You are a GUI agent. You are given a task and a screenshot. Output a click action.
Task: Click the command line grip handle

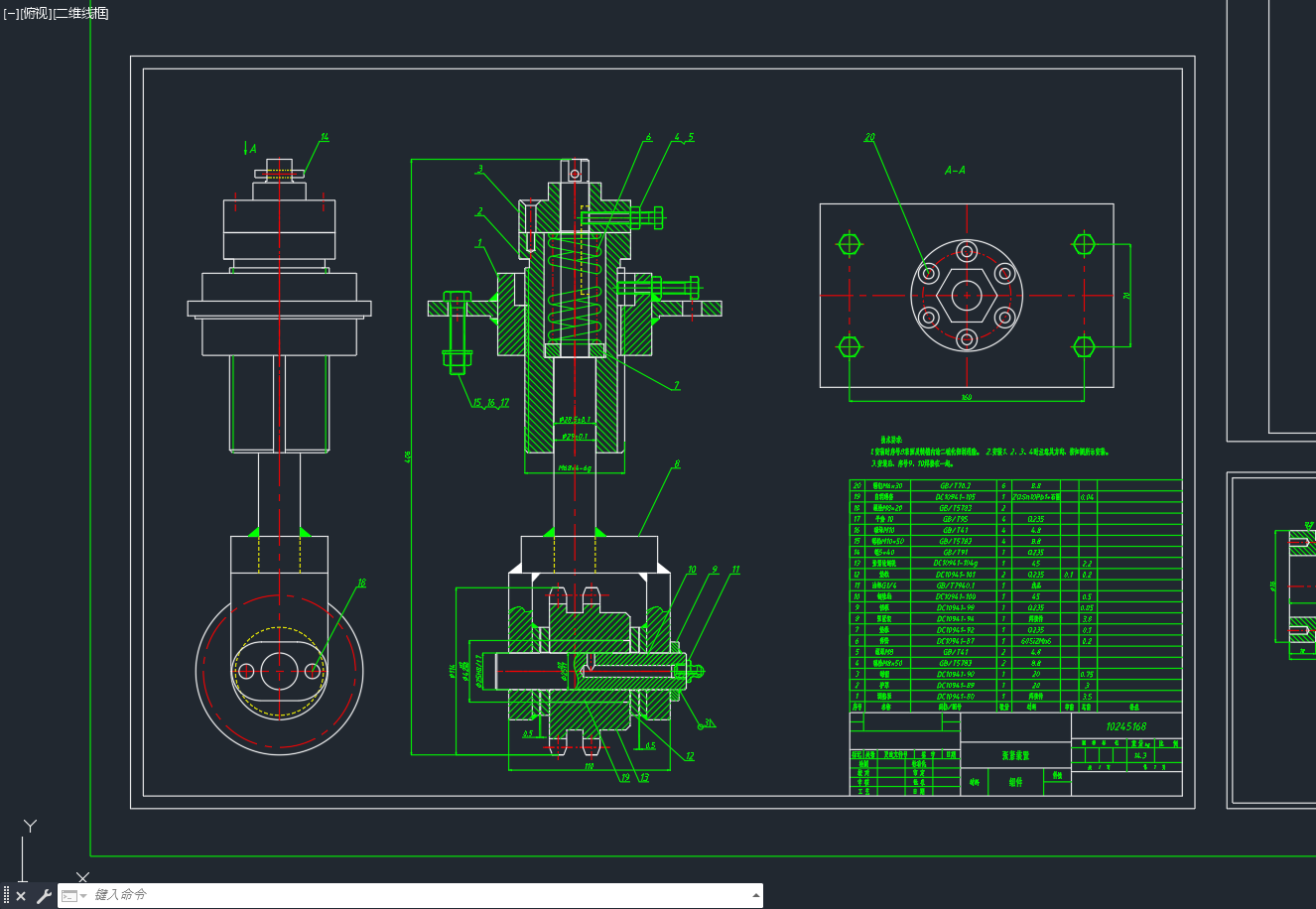6,896
